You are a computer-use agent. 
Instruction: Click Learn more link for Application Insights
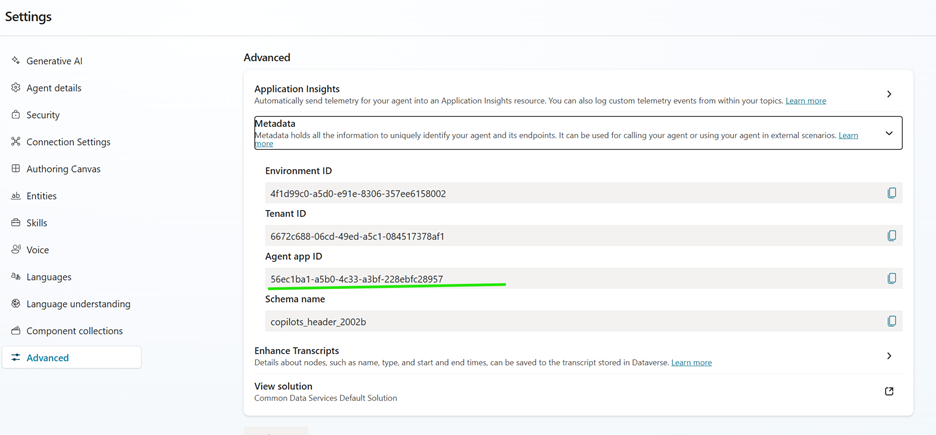[x=805, y=101]
